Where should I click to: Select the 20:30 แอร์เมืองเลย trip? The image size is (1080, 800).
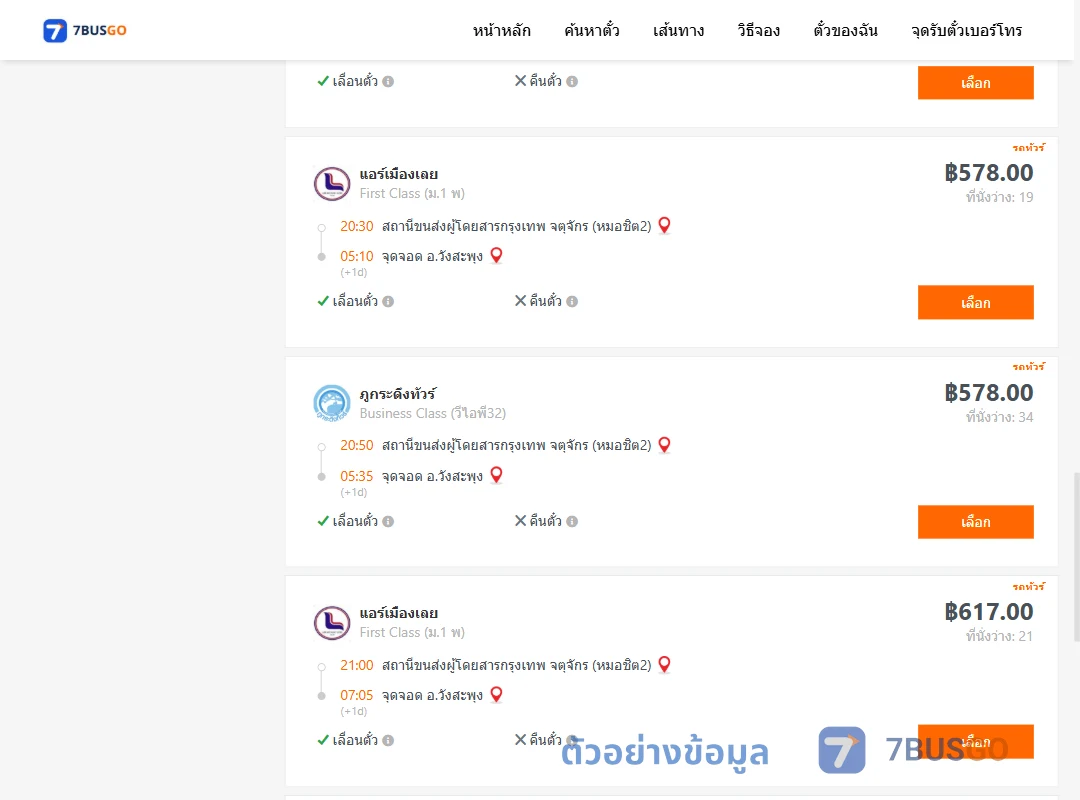(975, 302)
